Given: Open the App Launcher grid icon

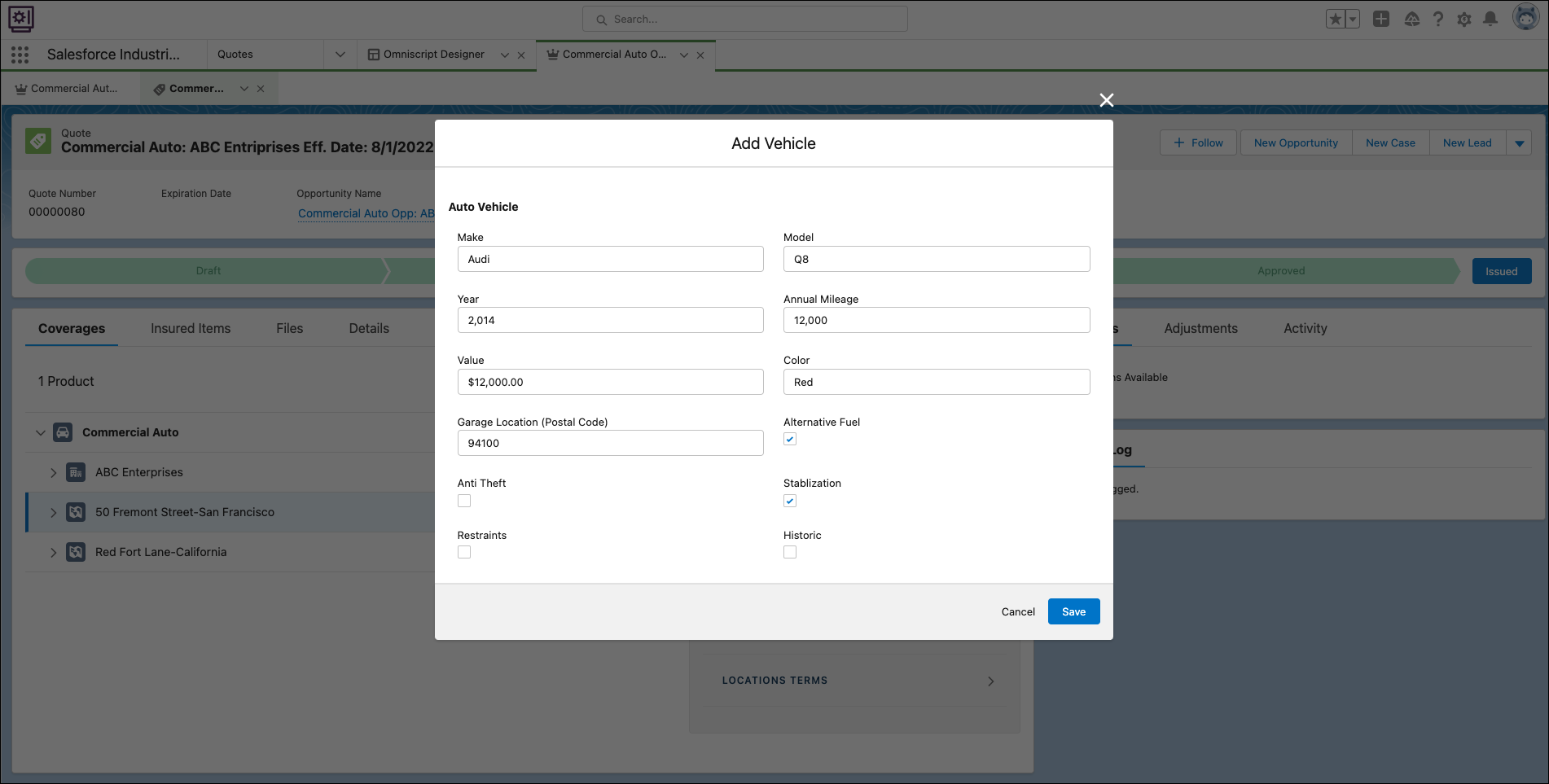Looking at the screenshot, I should (x=20, y=55).
